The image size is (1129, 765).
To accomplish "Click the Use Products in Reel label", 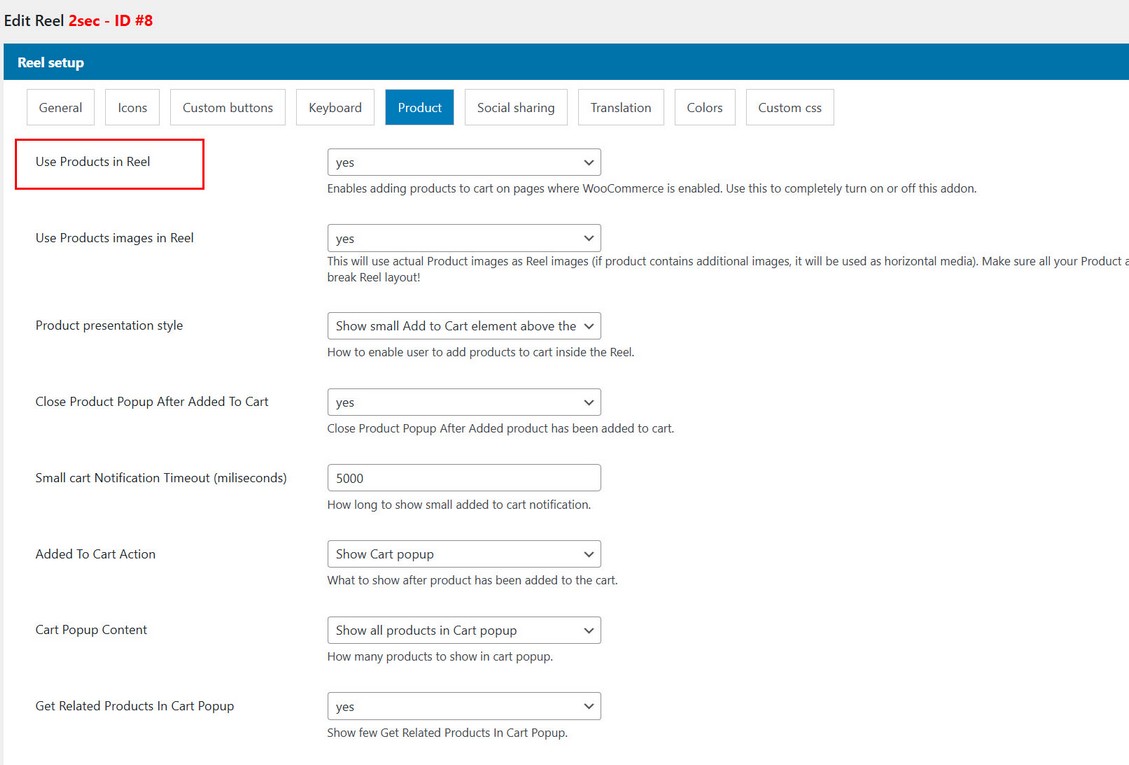I will coord(93,162).
